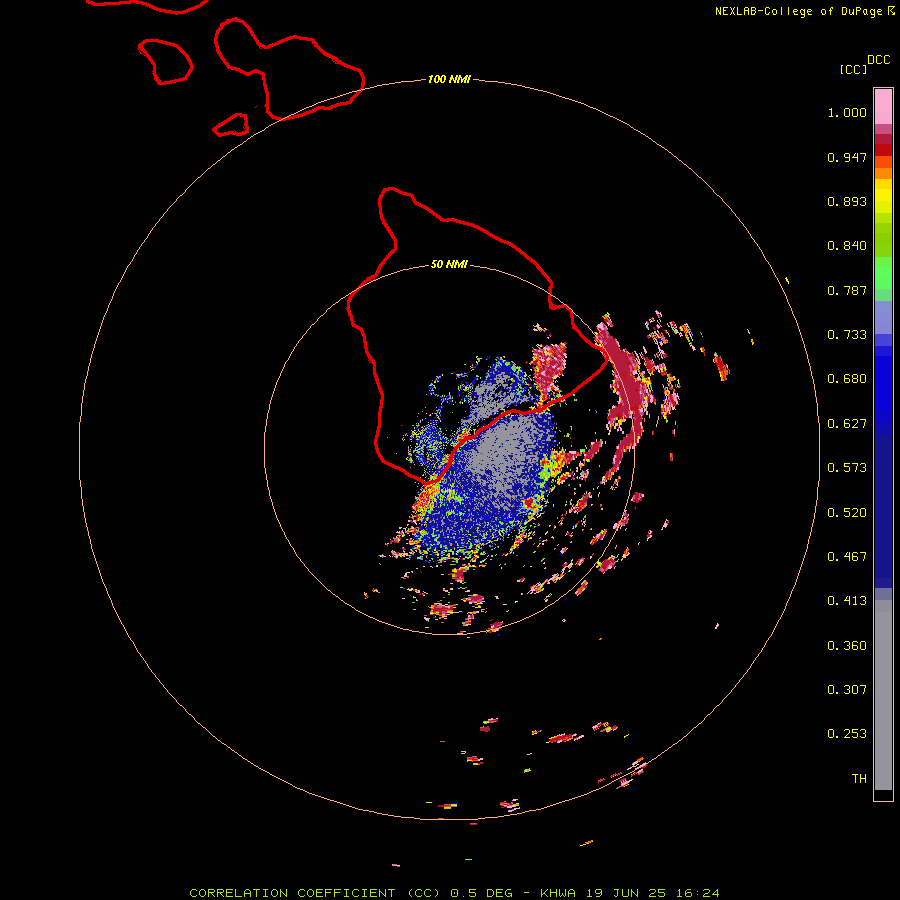Select the 0.253 scale value

(847, 734)
